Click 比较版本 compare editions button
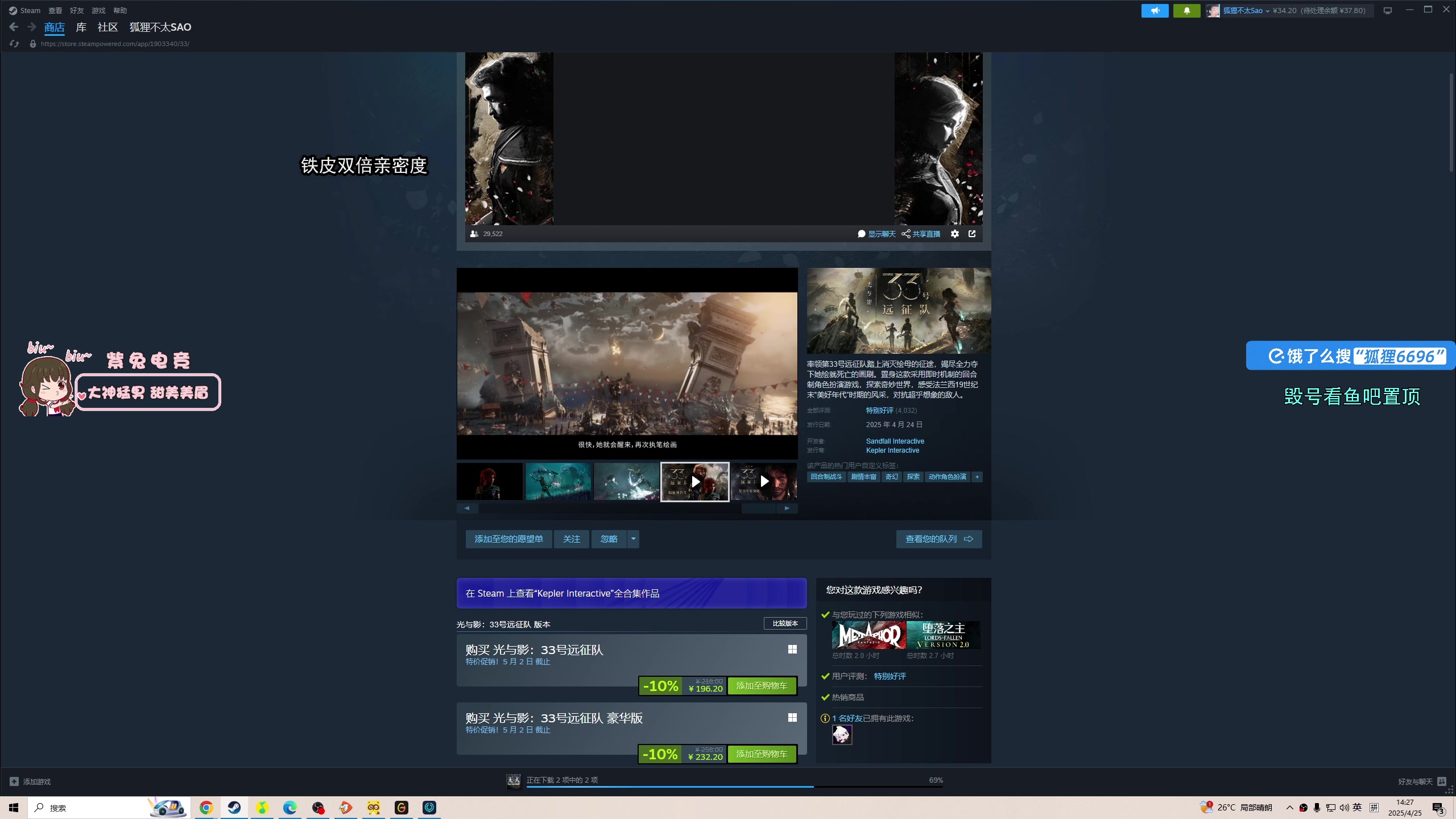This screenshot has width=1456, height=819. 785,623
